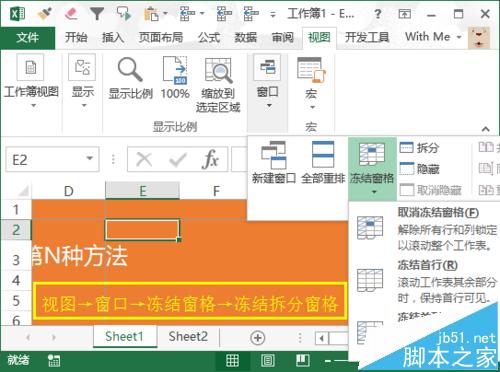Open the Name Box dropdown arrow
The height and width of the screenshot is (372, 500).
(89, 159)
